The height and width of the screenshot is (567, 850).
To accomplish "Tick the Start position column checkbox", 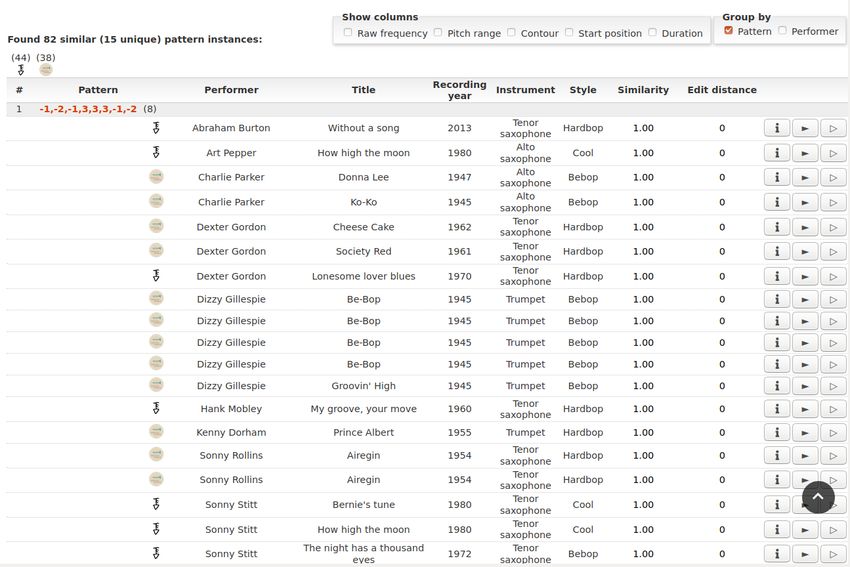I will (569, 33).
